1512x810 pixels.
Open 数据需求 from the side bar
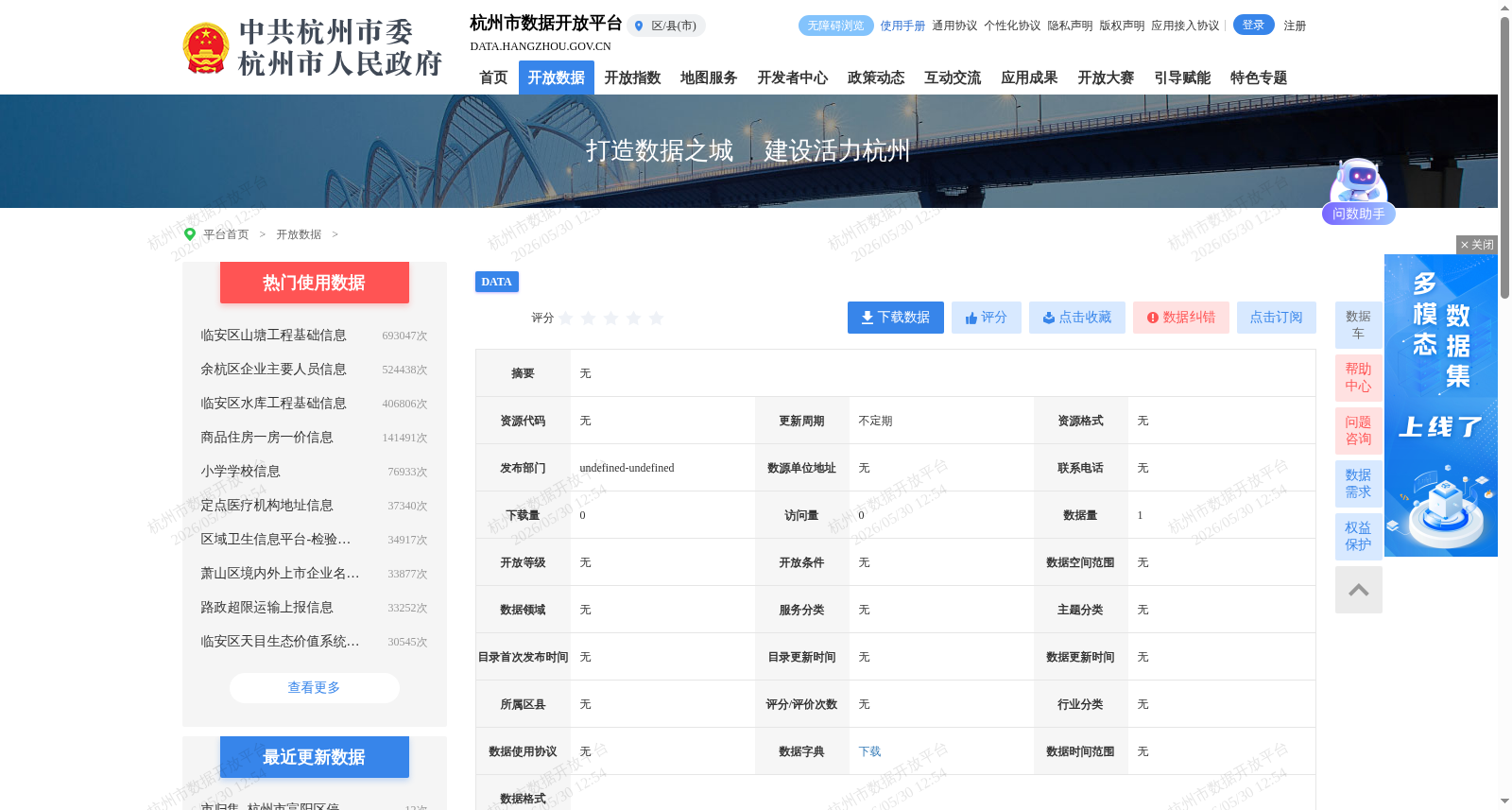point(1359,484)
